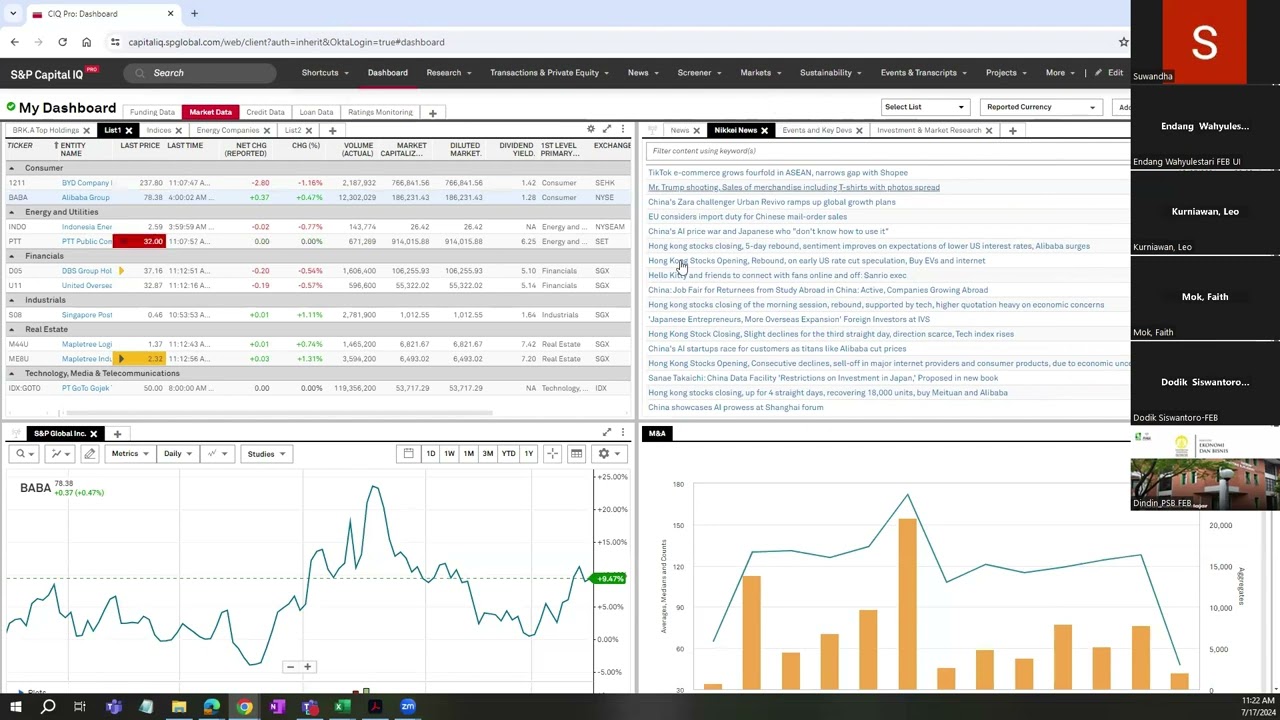The height and width of the screenshot is (720, 1280).
Task: Open Windows taskbar search
Action: coord(47,707)
